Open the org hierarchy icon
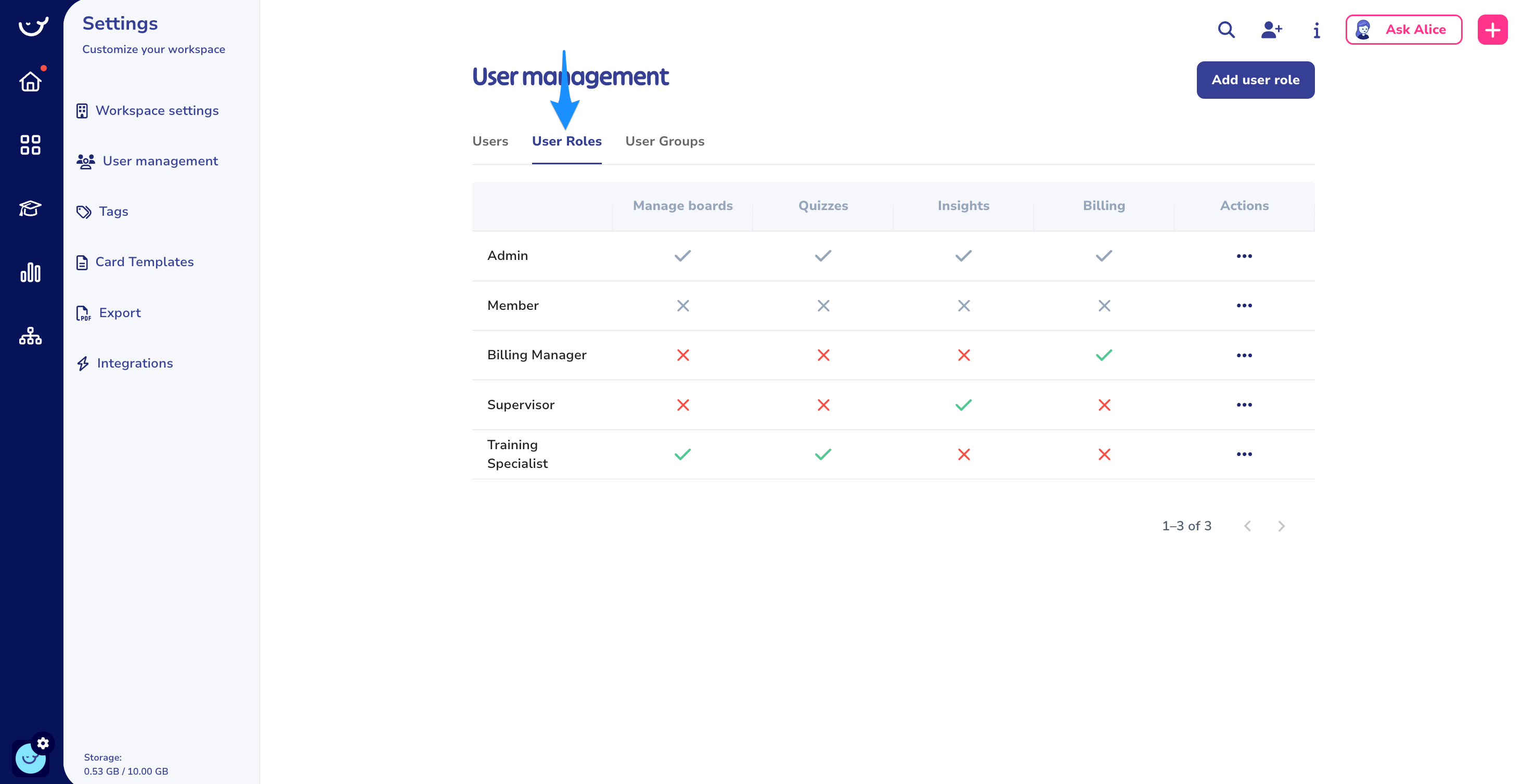Screen dimensions: 1523x784 pos(30,336)
